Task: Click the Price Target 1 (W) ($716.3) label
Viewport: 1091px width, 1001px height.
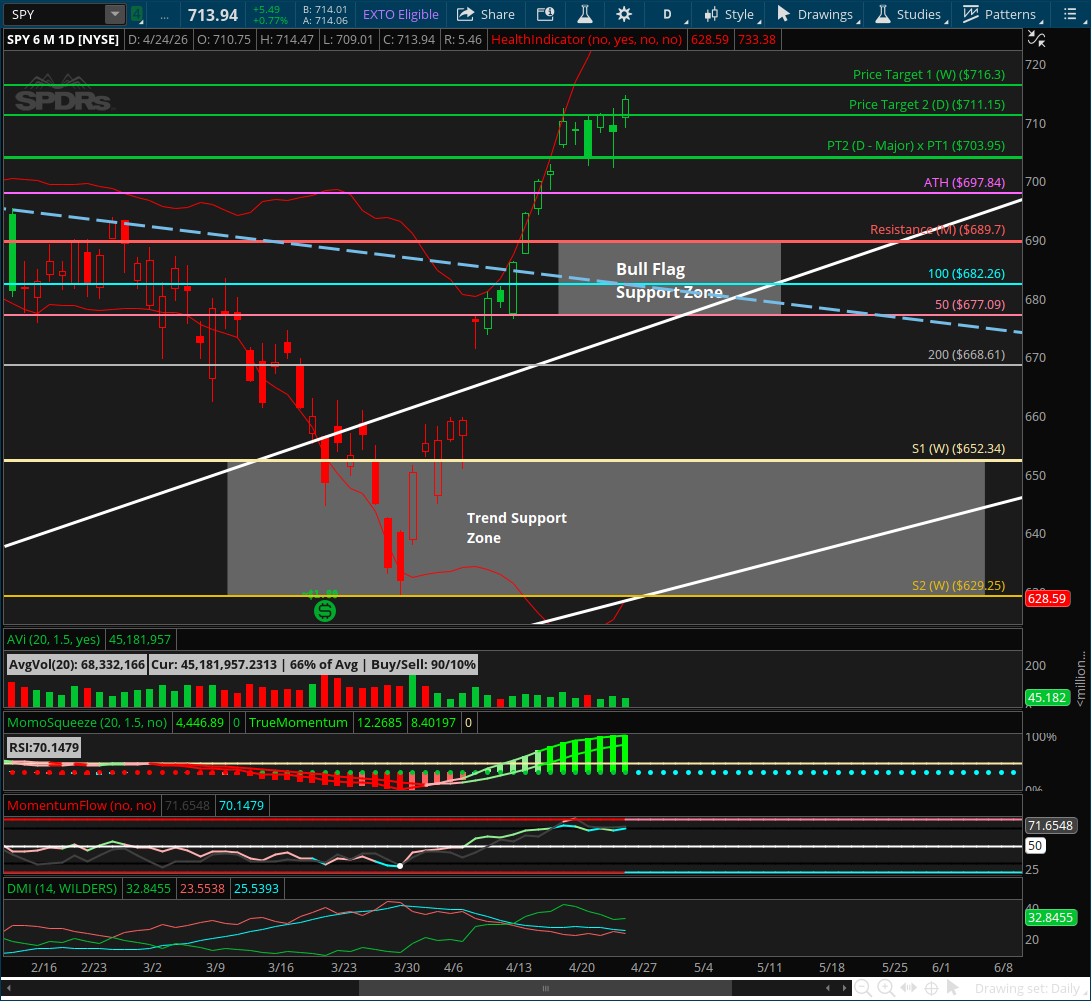Action: point(928,74)
